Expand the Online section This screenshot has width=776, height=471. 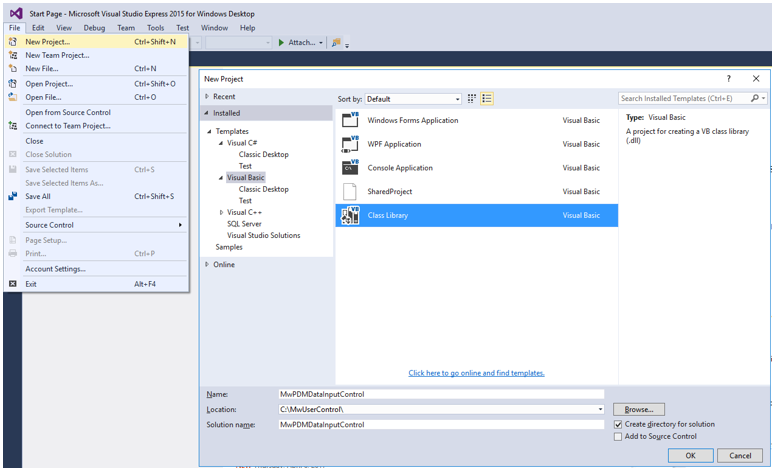pos(207,265)
